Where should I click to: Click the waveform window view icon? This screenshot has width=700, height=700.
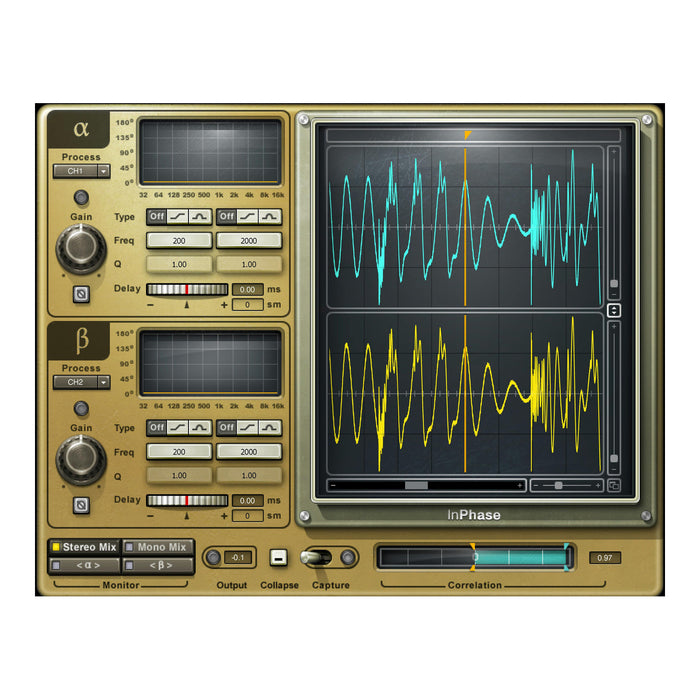[614, 485]
